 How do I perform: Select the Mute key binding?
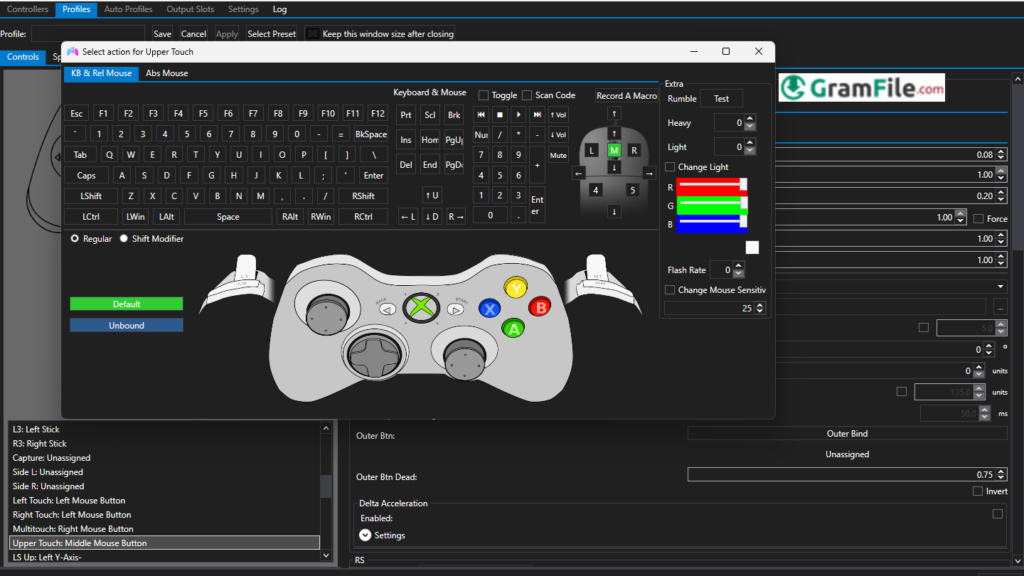pyautogui.click(x=559, y=155)
